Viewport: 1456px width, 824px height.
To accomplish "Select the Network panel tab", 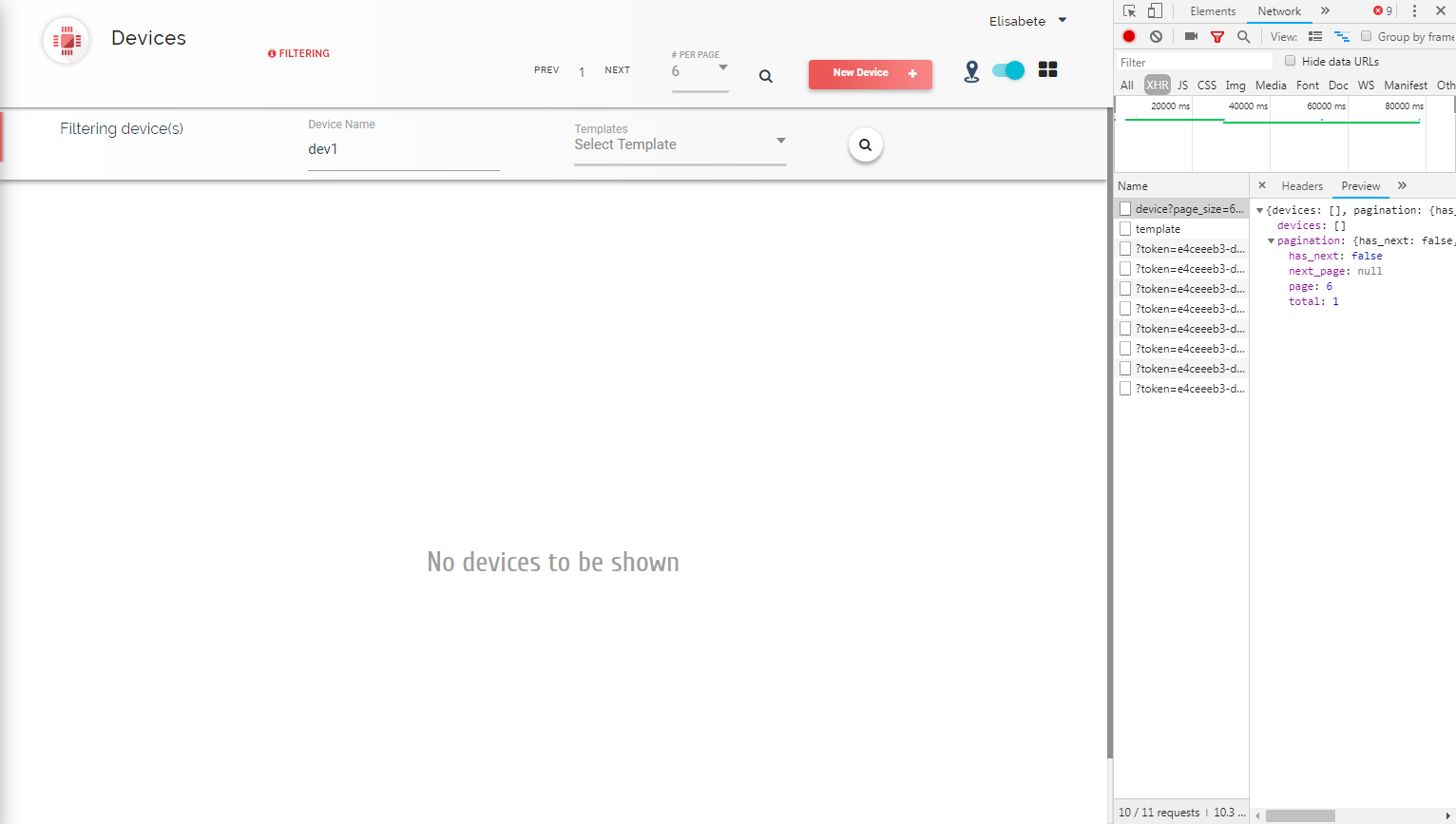I will 1279,11.
